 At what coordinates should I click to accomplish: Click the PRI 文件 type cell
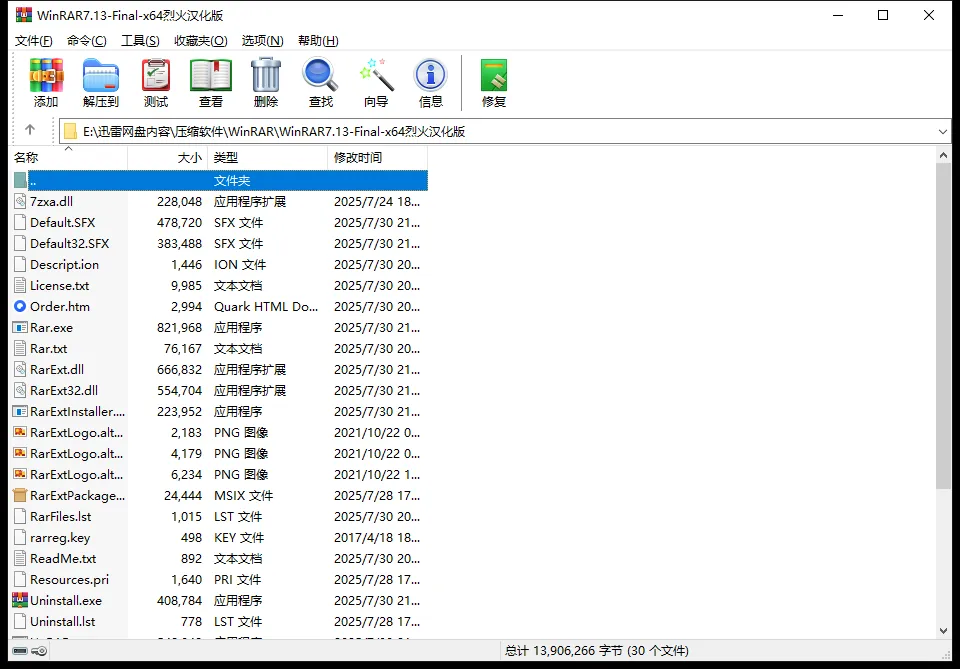[x=238, y=580]
